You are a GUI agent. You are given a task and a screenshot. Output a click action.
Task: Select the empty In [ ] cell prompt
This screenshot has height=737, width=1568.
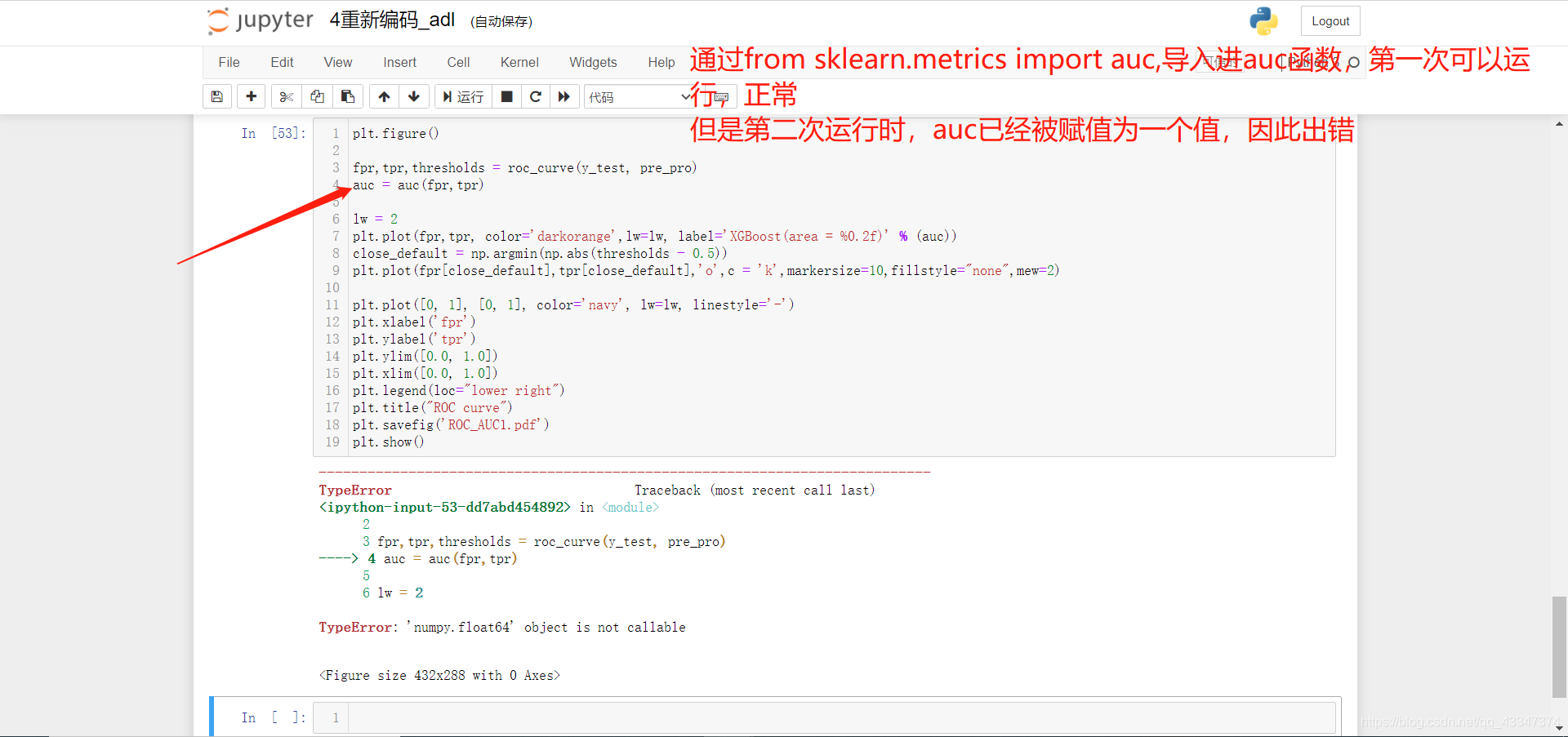click(x=274, y=717)
